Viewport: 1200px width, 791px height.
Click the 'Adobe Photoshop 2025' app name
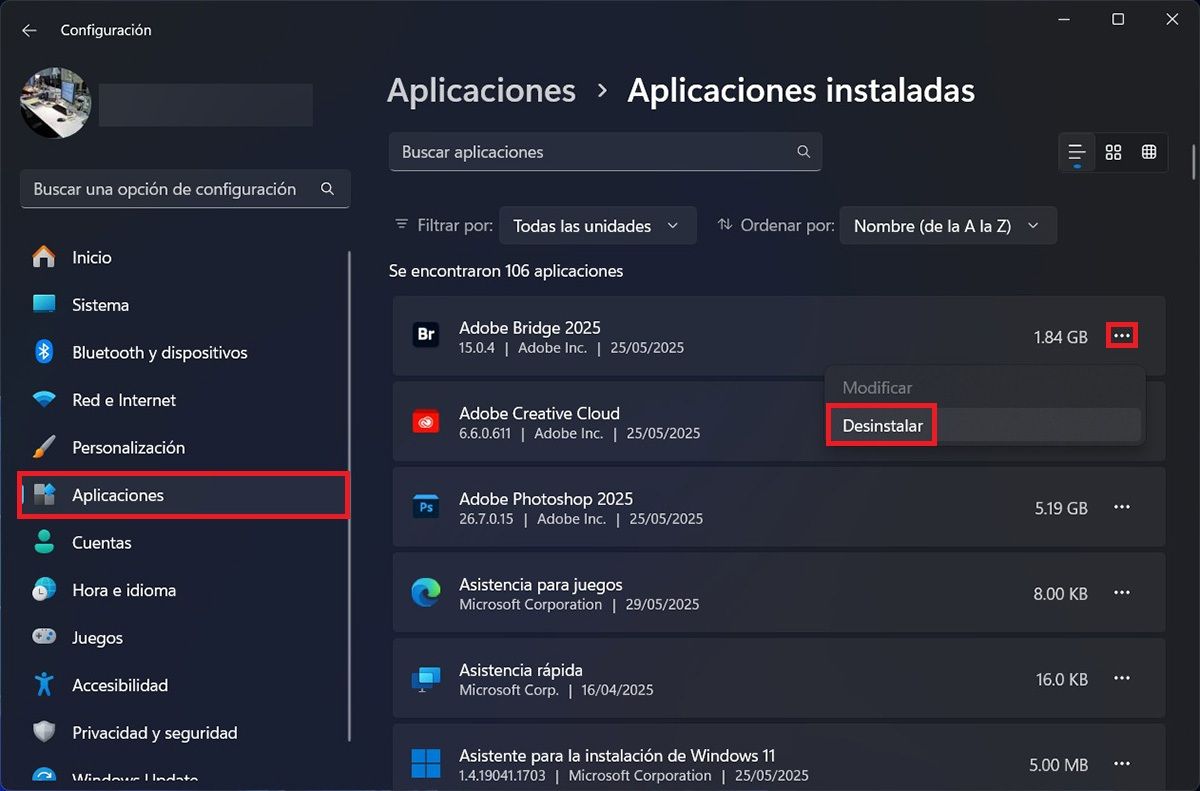pos(546,499)
